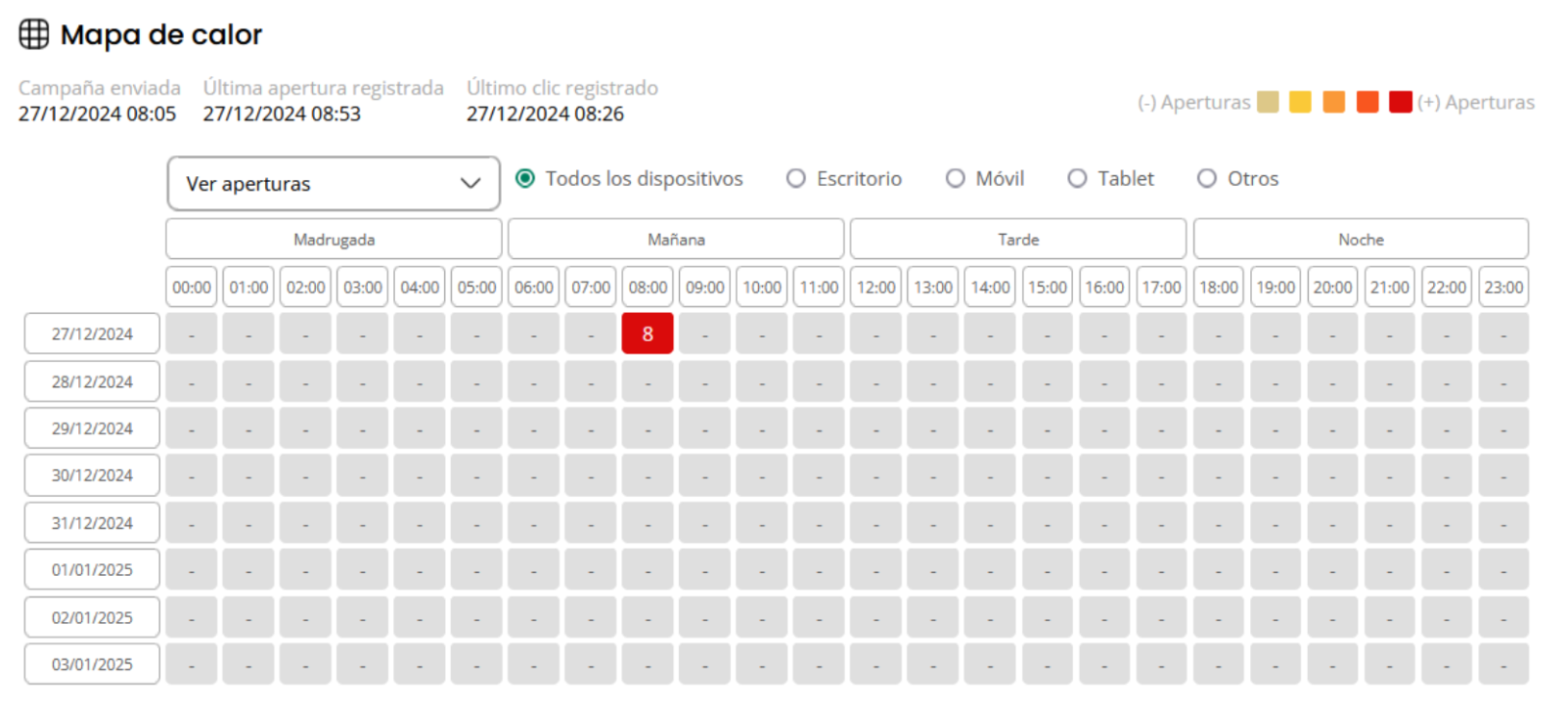
Task: Click the Noche time period header
Action: click(x=1361, y=239)
